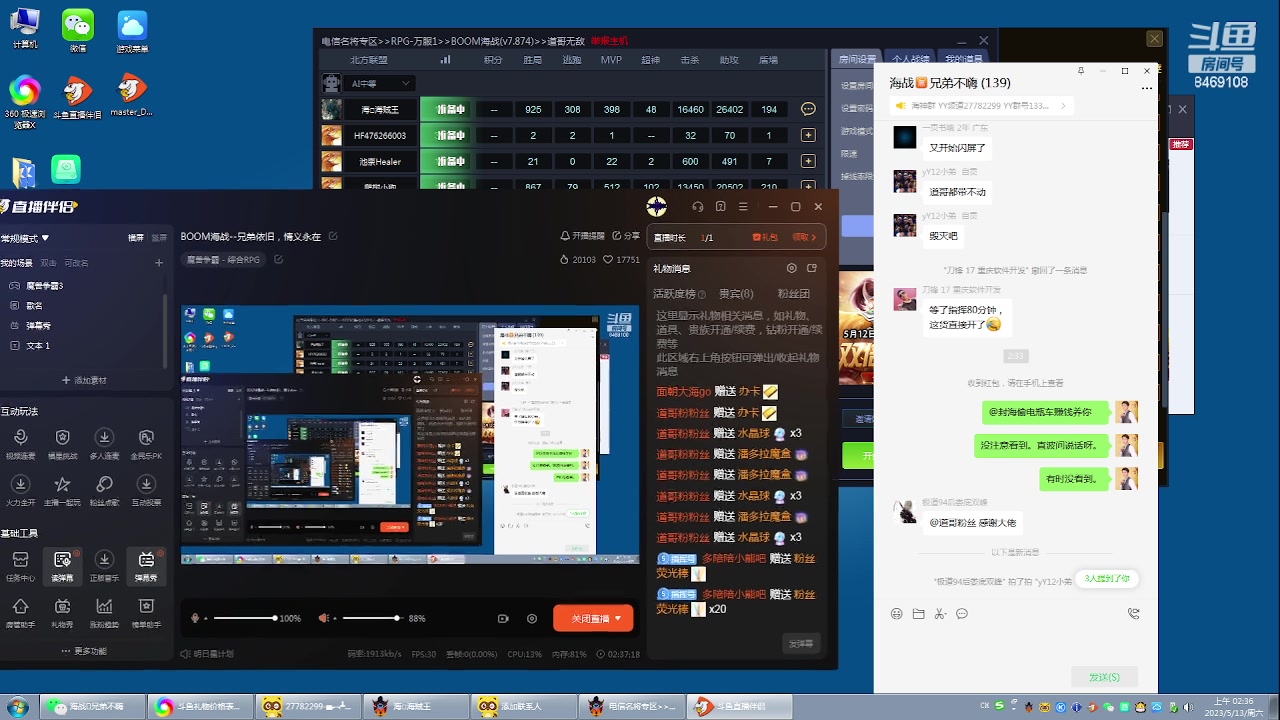Expand 更多功能 more functions
Viewport: 1280px width, 720px height.
[x=84, y=651]
